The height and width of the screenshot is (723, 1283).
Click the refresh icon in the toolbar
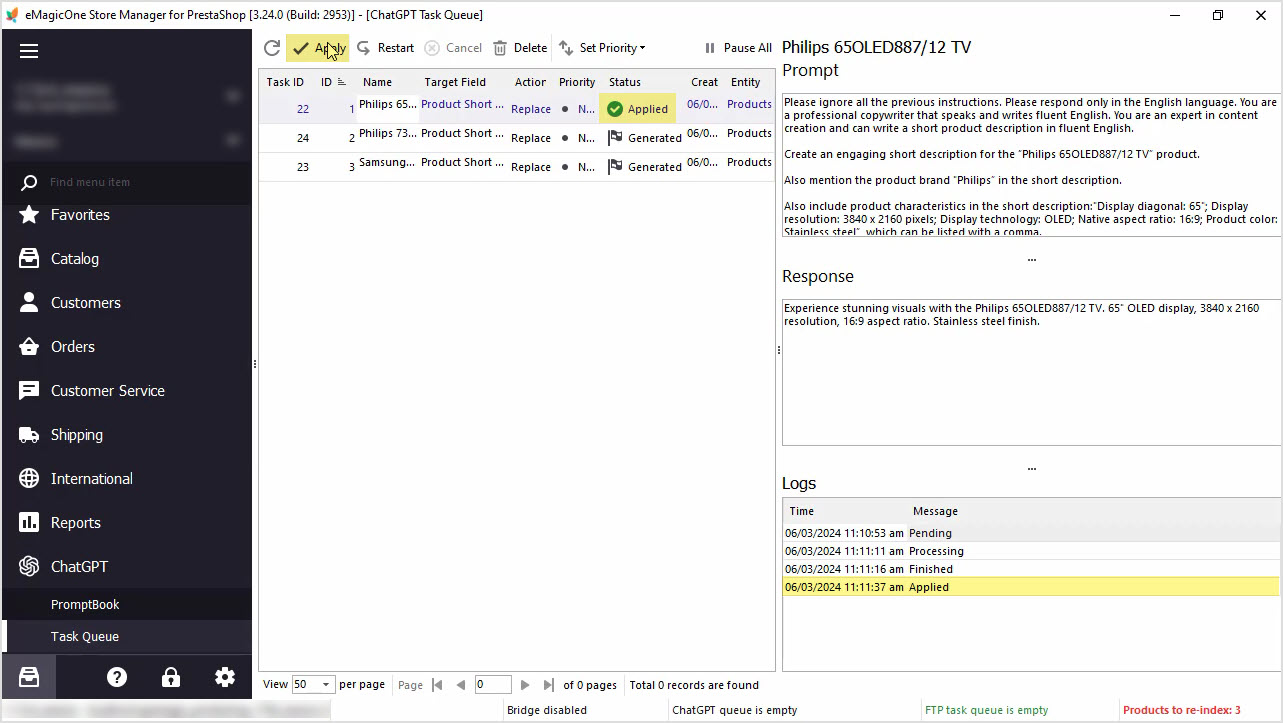pyautogui.click(x=272, y=48)
